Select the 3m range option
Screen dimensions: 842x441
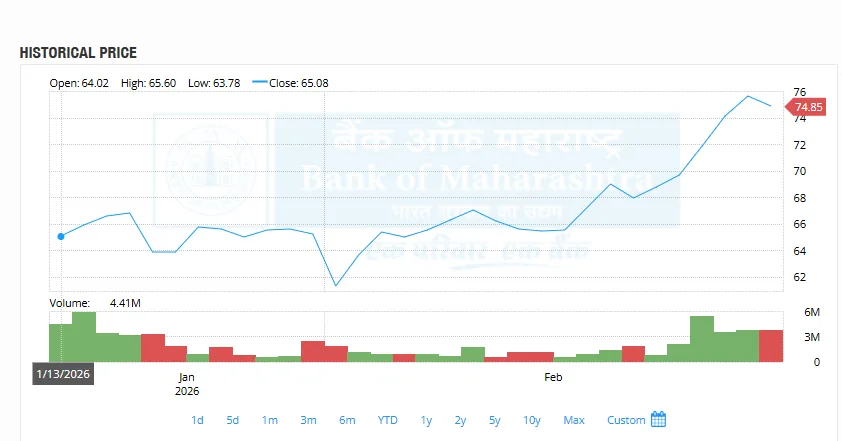[x=308, y=420]
